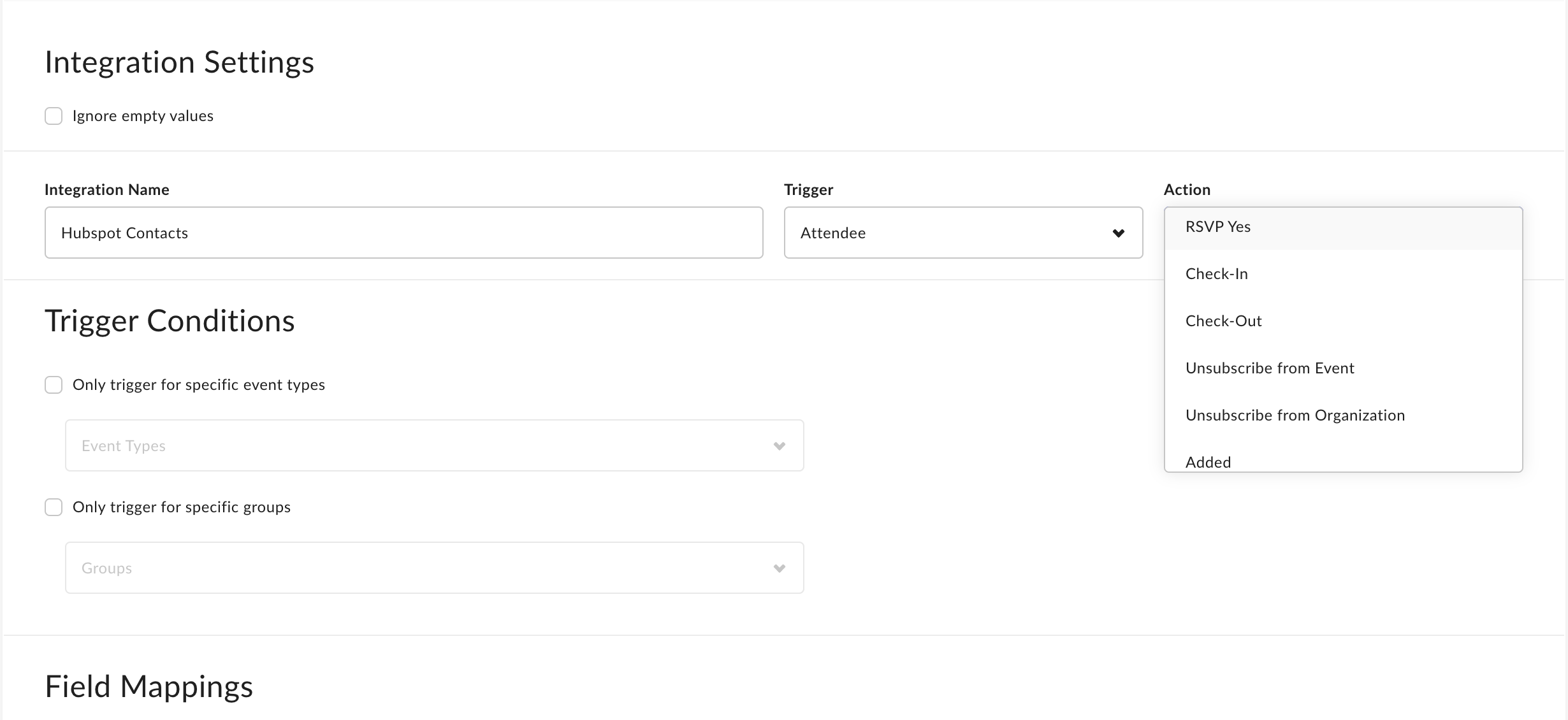The image size is (1568, 720).
Task: Enable the Ignore empty values checkbox
Action: coord(54,116)
